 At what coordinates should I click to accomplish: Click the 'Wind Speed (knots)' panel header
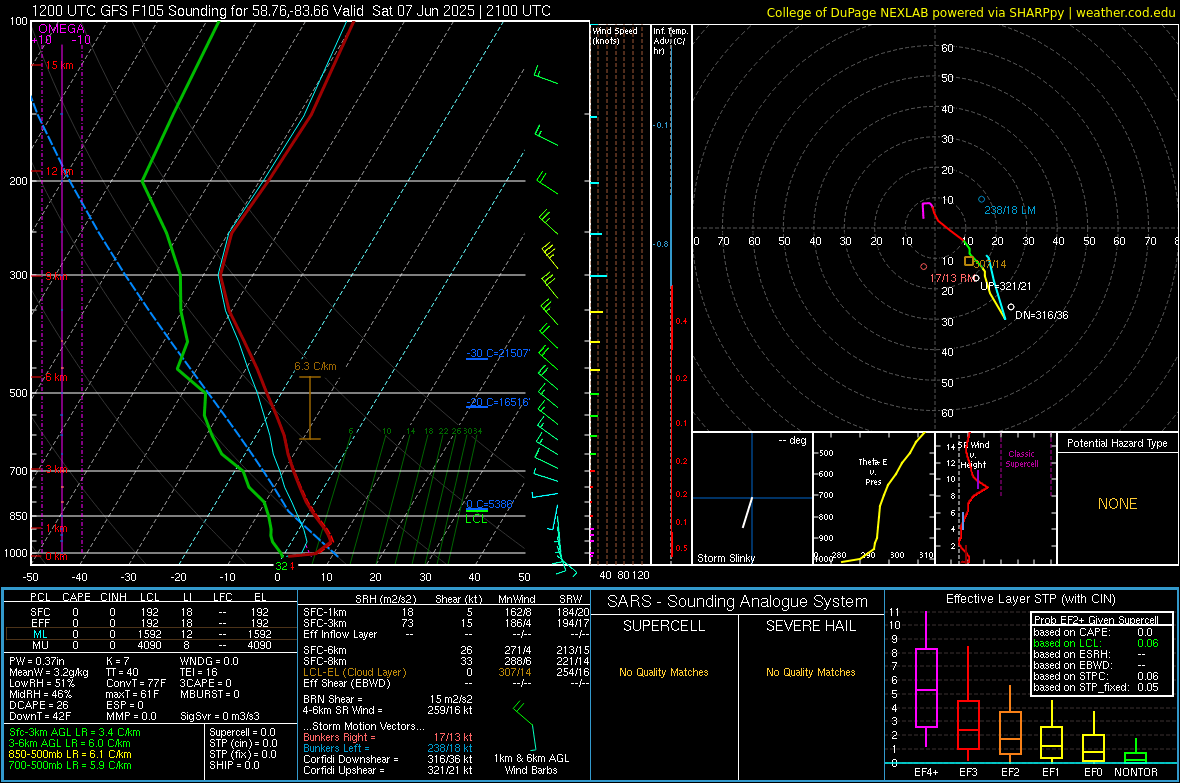(x=615, y=35)
